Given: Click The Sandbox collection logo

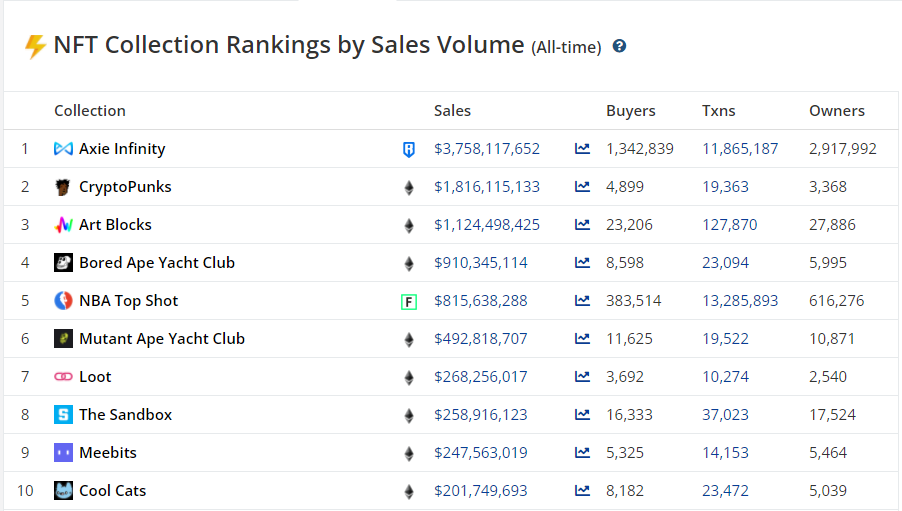Looking at the screenshot, I should [63, 415].
